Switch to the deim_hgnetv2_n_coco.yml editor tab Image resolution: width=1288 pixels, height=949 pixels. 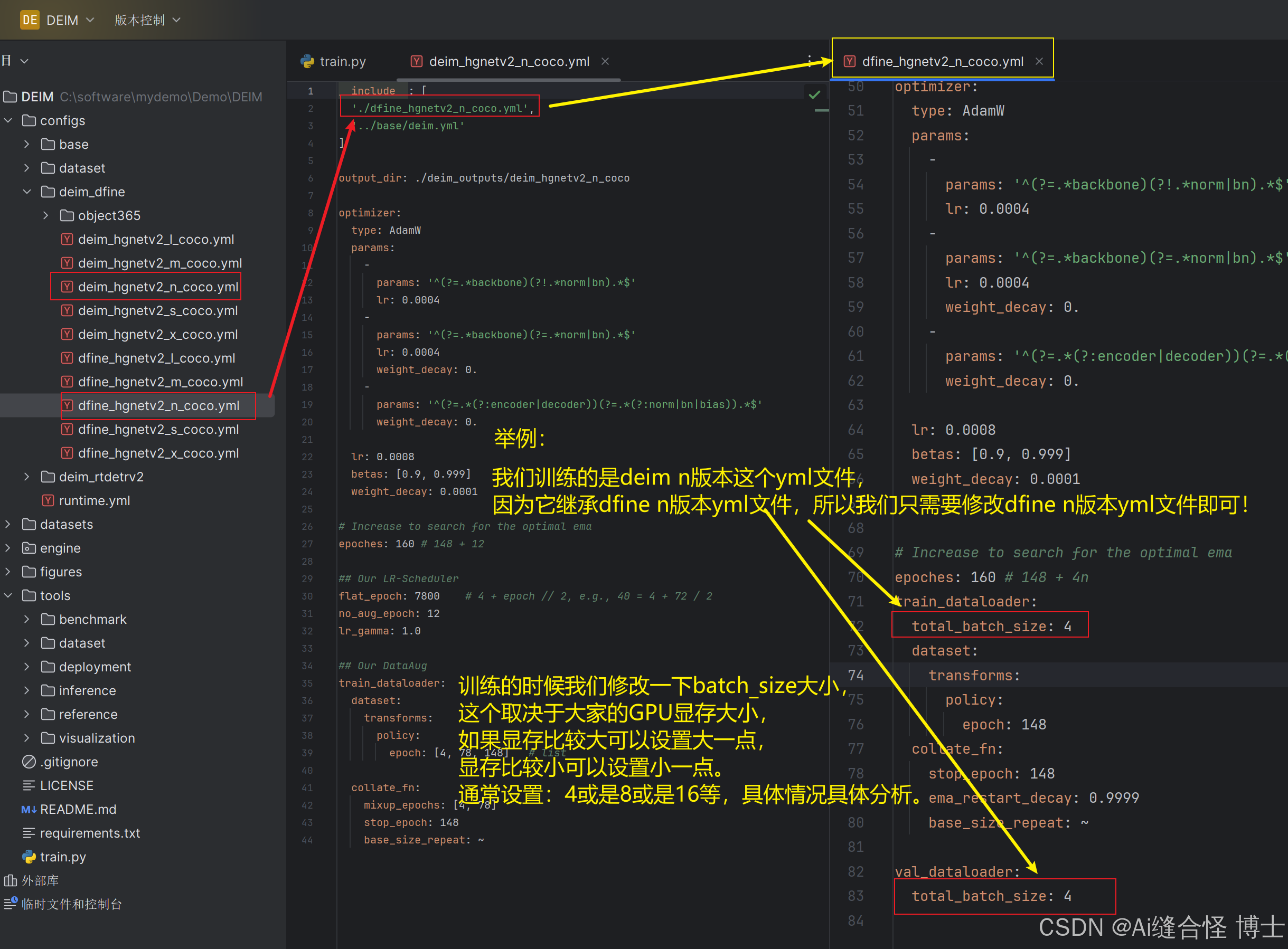[x=509, y=61]
